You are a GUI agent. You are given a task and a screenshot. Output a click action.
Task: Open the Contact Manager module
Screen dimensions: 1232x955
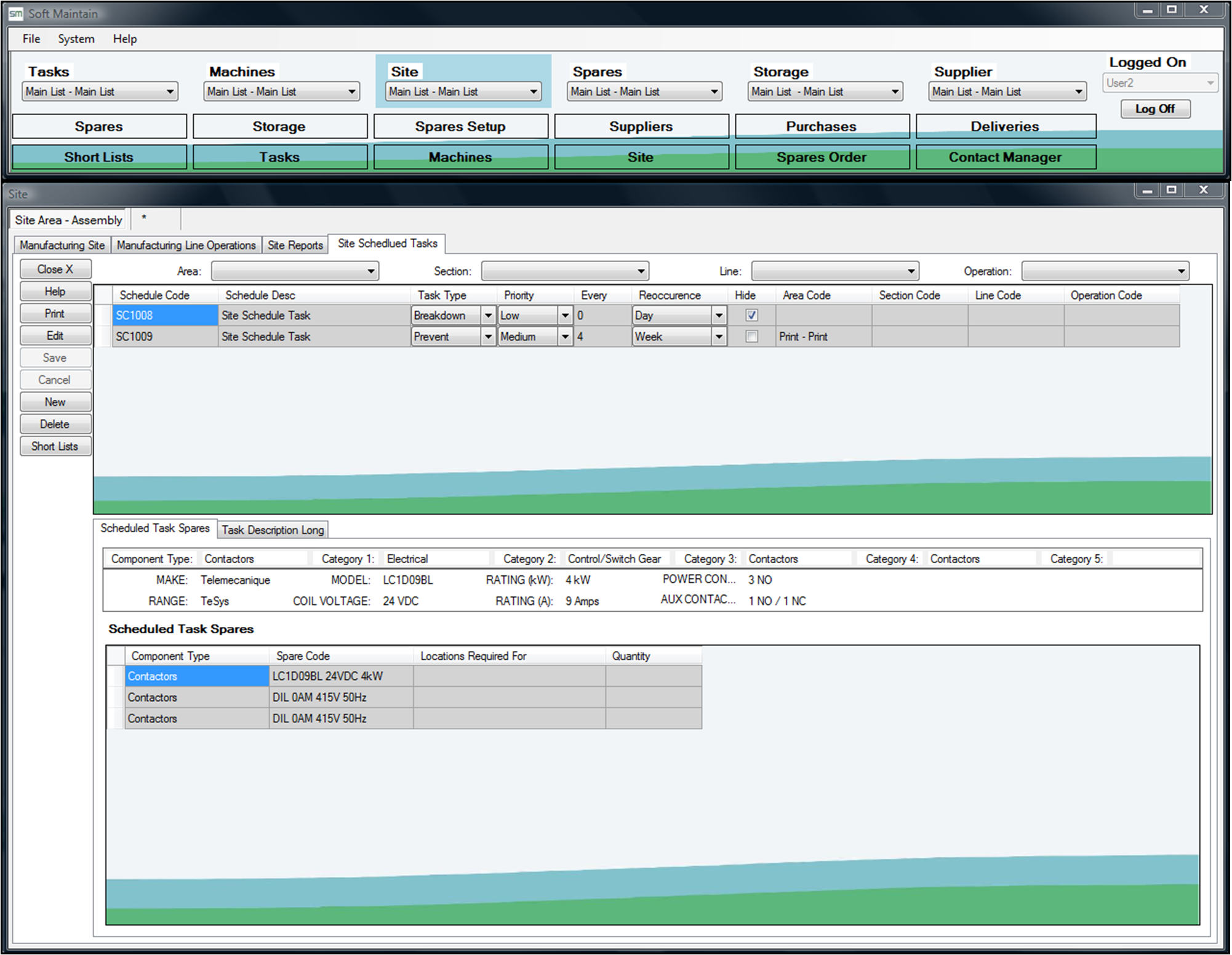click(x=1006, y=157)
